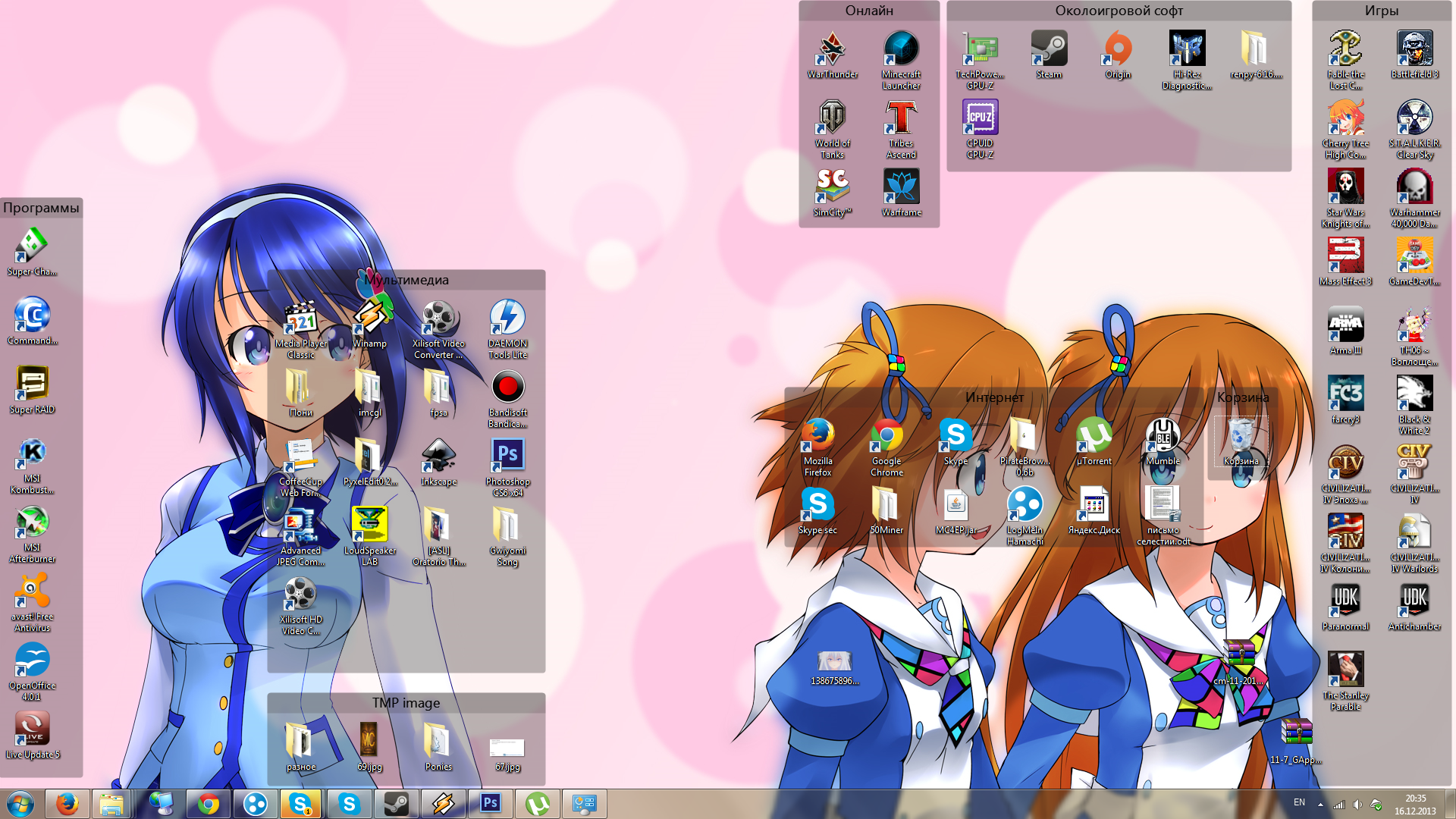Open the volume speaker tray icon
This screenshot has height=819, width=1456.
point(1357,804)
